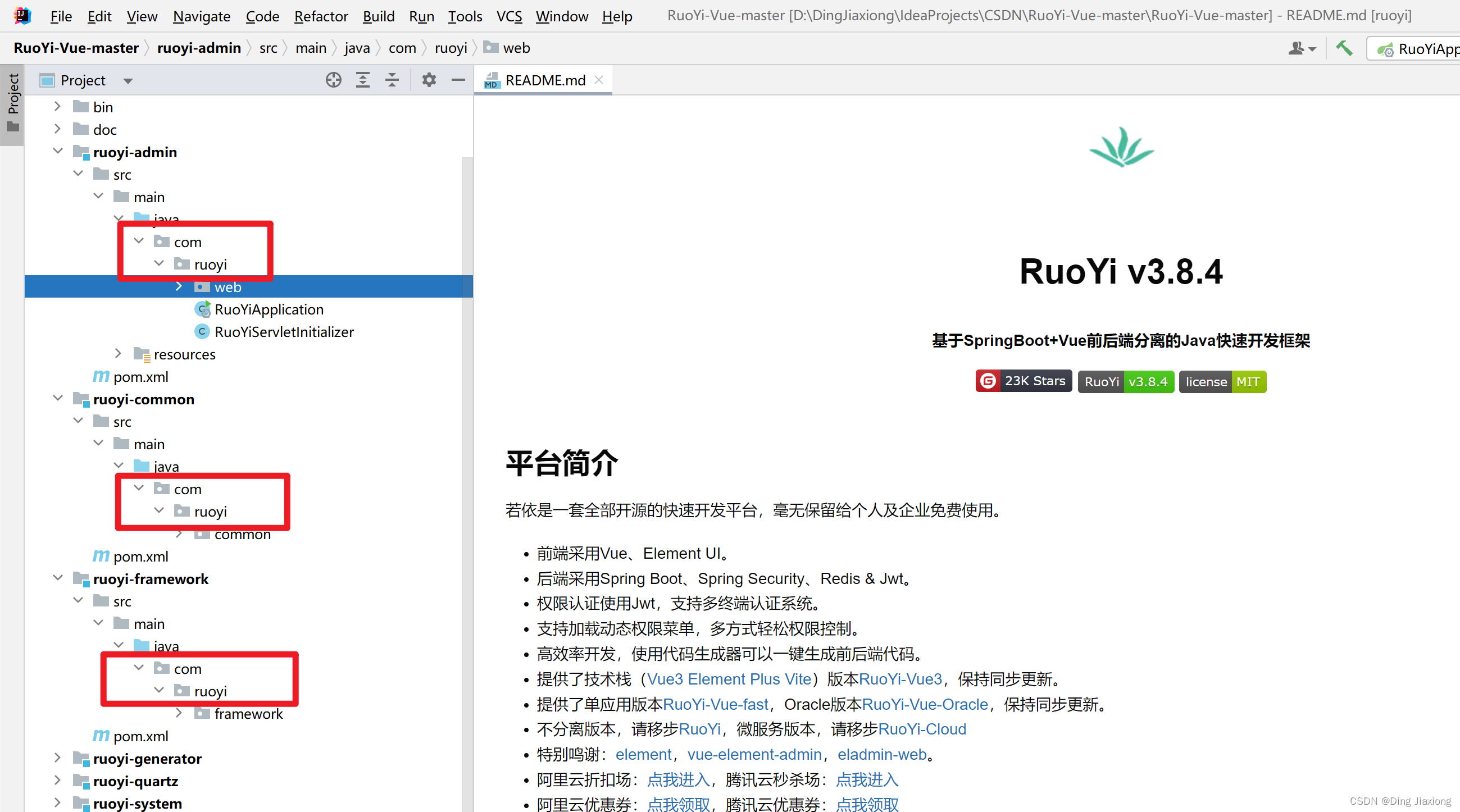The height and width of the screenshot is (812, 1460).
Task: Click the ruoyi-admin module folder icon
Action: 81,152
